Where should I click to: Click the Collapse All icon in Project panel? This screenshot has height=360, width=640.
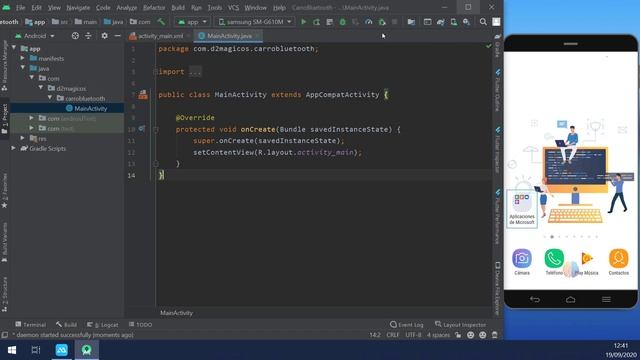click(x=88, y=36)
